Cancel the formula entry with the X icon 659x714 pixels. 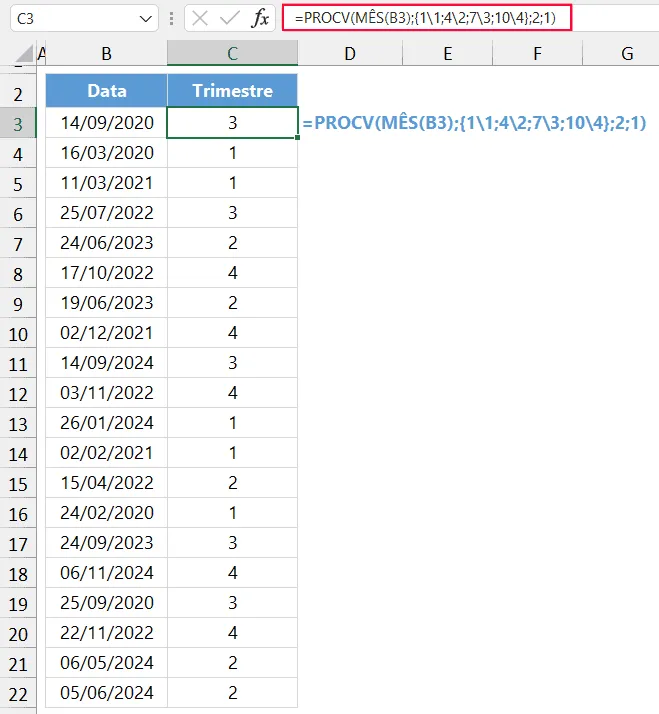200,19
